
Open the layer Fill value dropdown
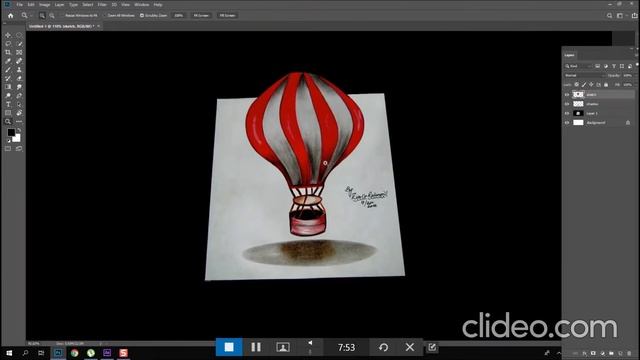point(628,84)
